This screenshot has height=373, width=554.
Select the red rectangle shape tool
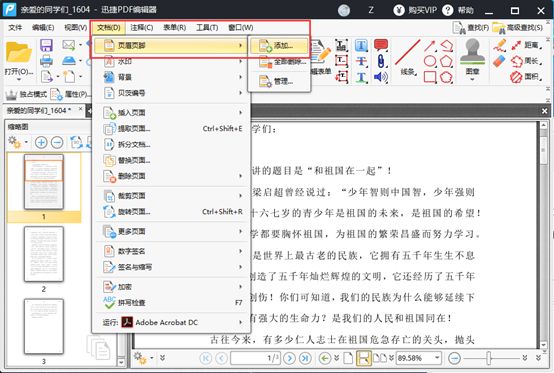tap(430, 77)
